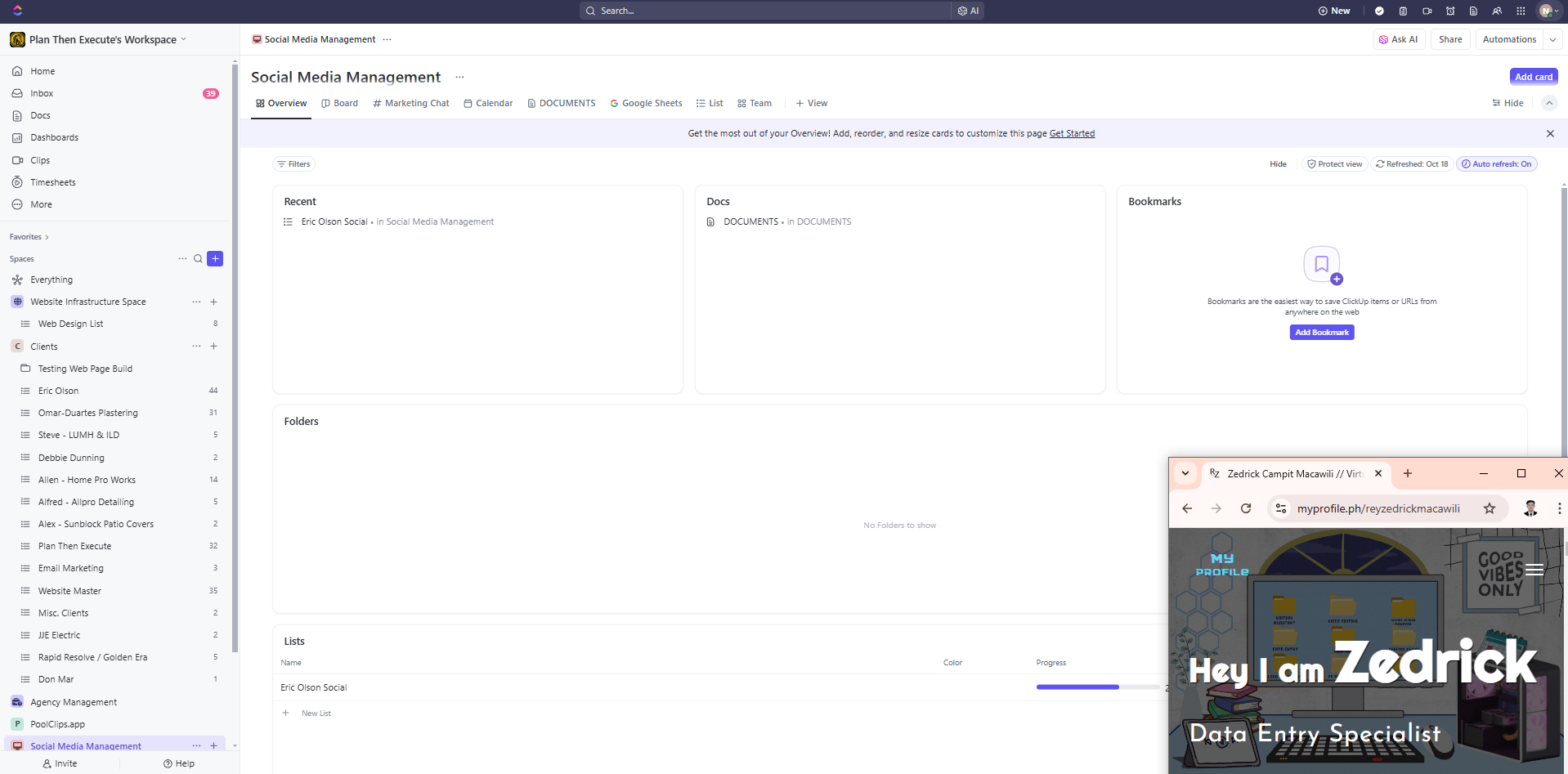Open the reminders alarm clock icon
The height and width of the screenshot is (774, 1568).
1450,11
